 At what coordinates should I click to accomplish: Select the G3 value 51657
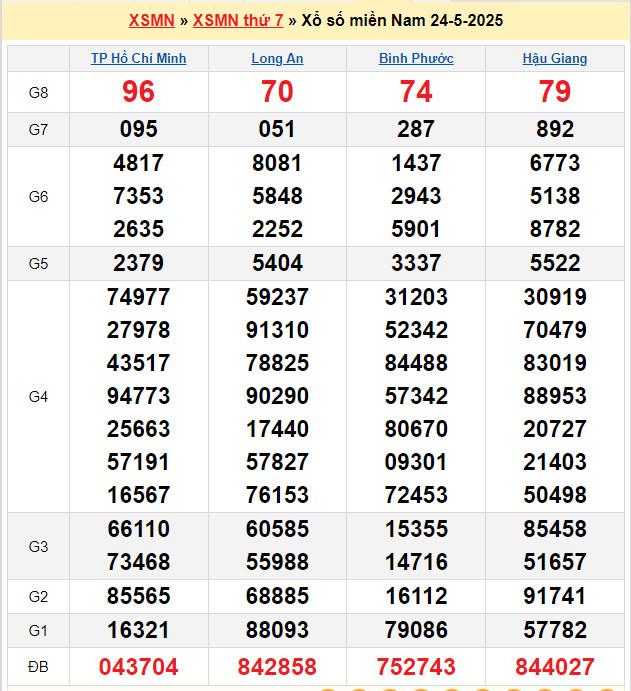coord(555,562)
